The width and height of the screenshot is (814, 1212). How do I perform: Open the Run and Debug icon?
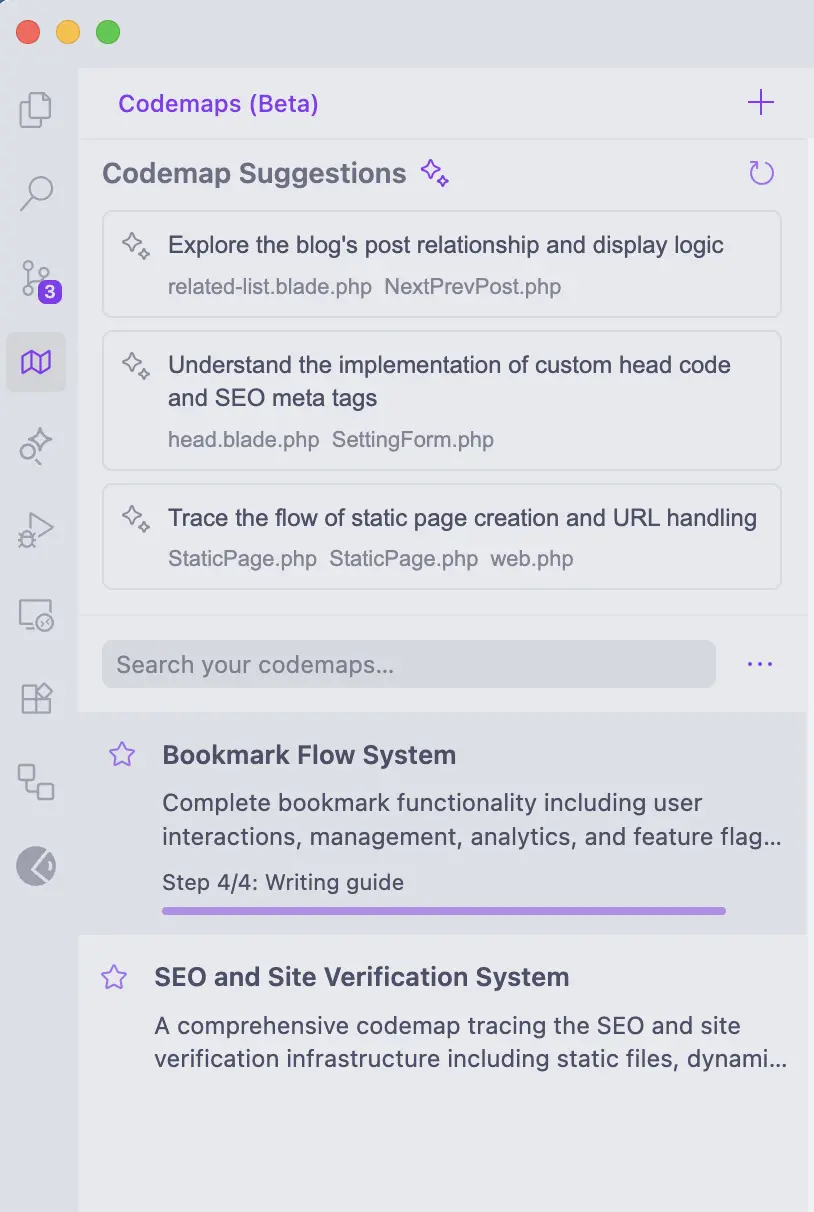point(36,529)
